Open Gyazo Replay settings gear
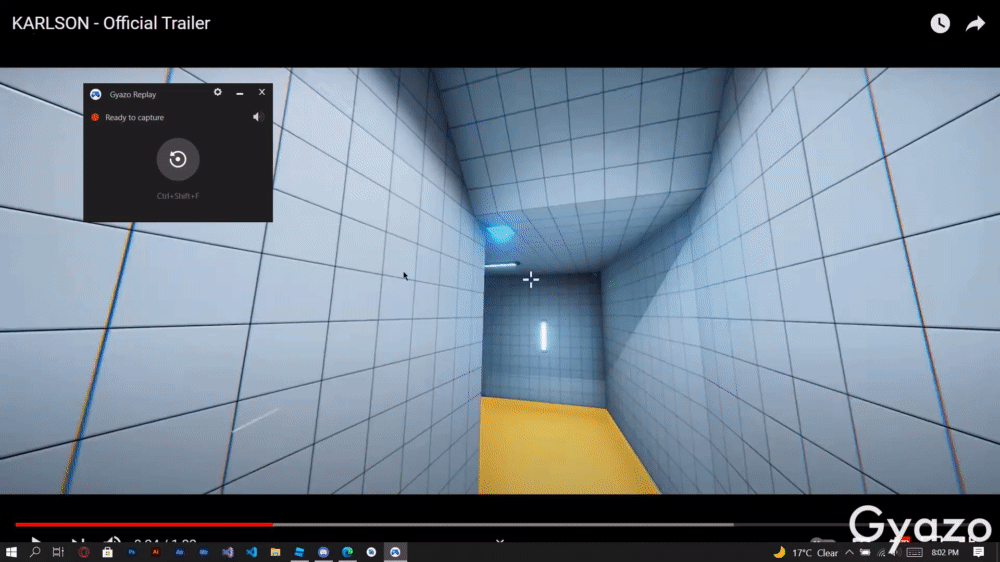This screenshot has height=562, width=1000. click(217, 92)
